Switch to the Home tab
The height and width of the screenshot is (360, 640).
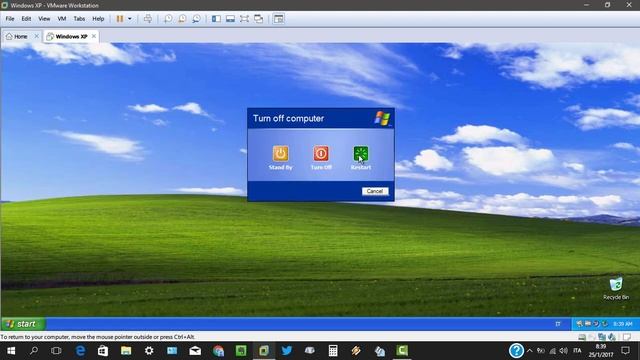(17, 36)
